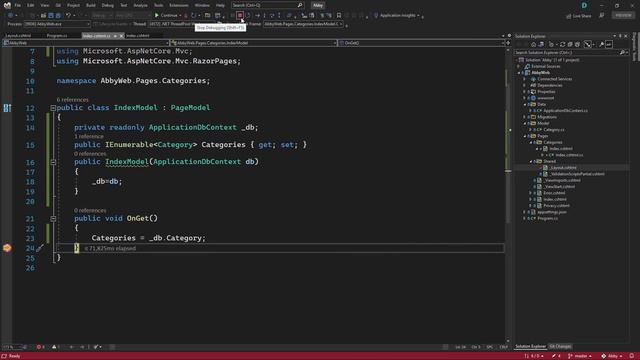Open the Extensions menu
640x360 pixels.
(x=179, y=5)
